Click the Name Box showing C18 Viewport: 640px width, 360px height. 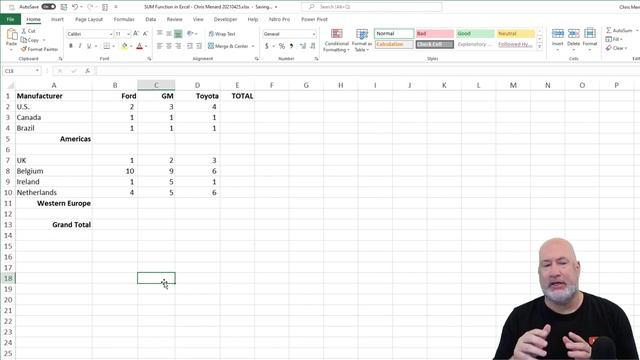pyautogui.click(x=21, y=71)
